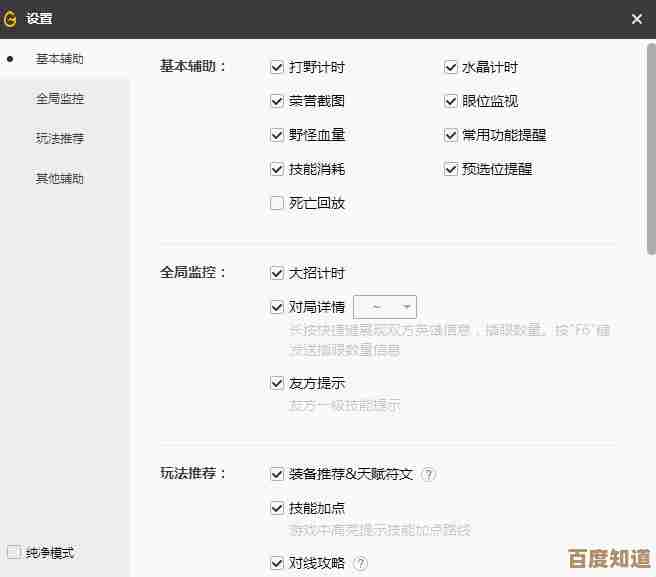Screen dimensions: 656x577
Task: Uncheck 野怪血量 option
Action: [x=277, y=135]
